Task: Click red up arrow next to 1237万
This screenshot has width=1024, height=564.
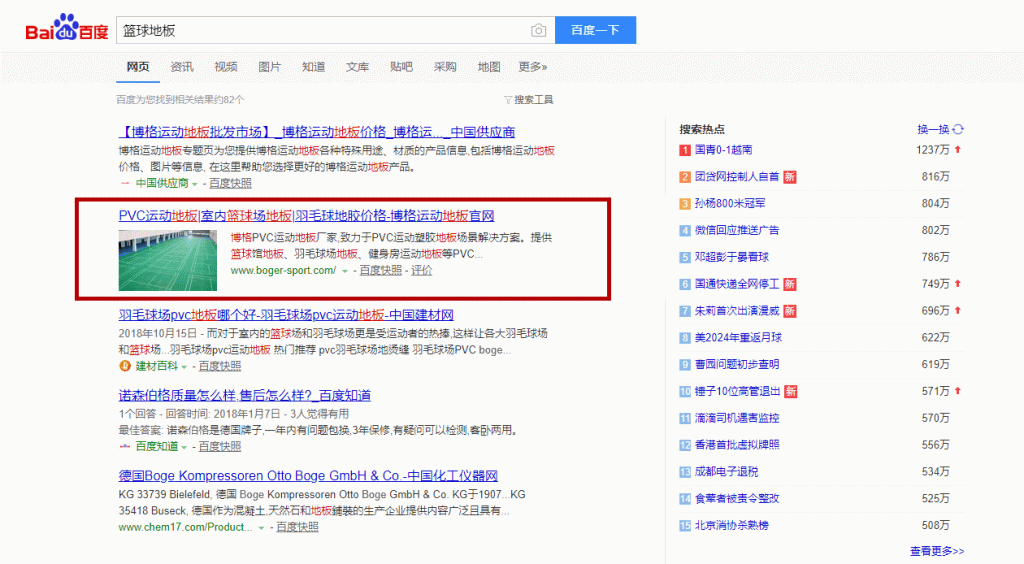Action: point(958,149)
